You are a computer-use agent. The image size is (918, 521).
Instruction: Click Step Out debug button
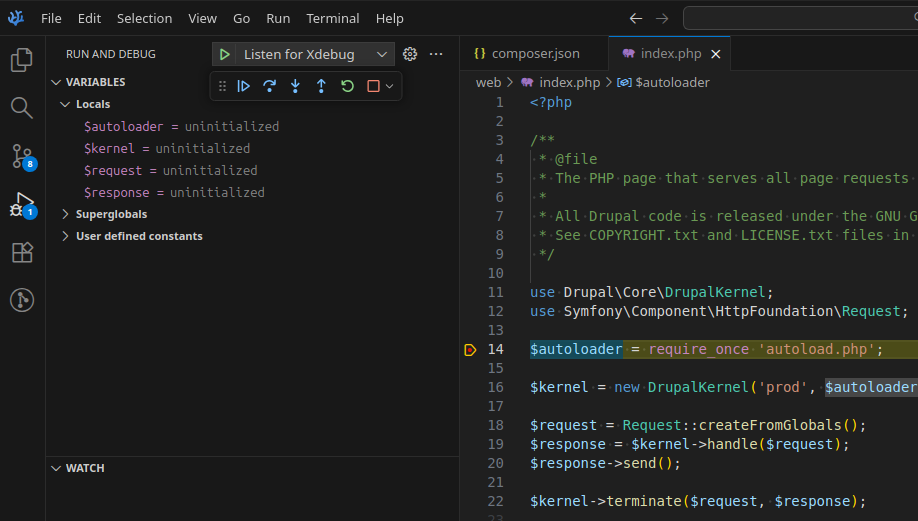coord(321,86)
